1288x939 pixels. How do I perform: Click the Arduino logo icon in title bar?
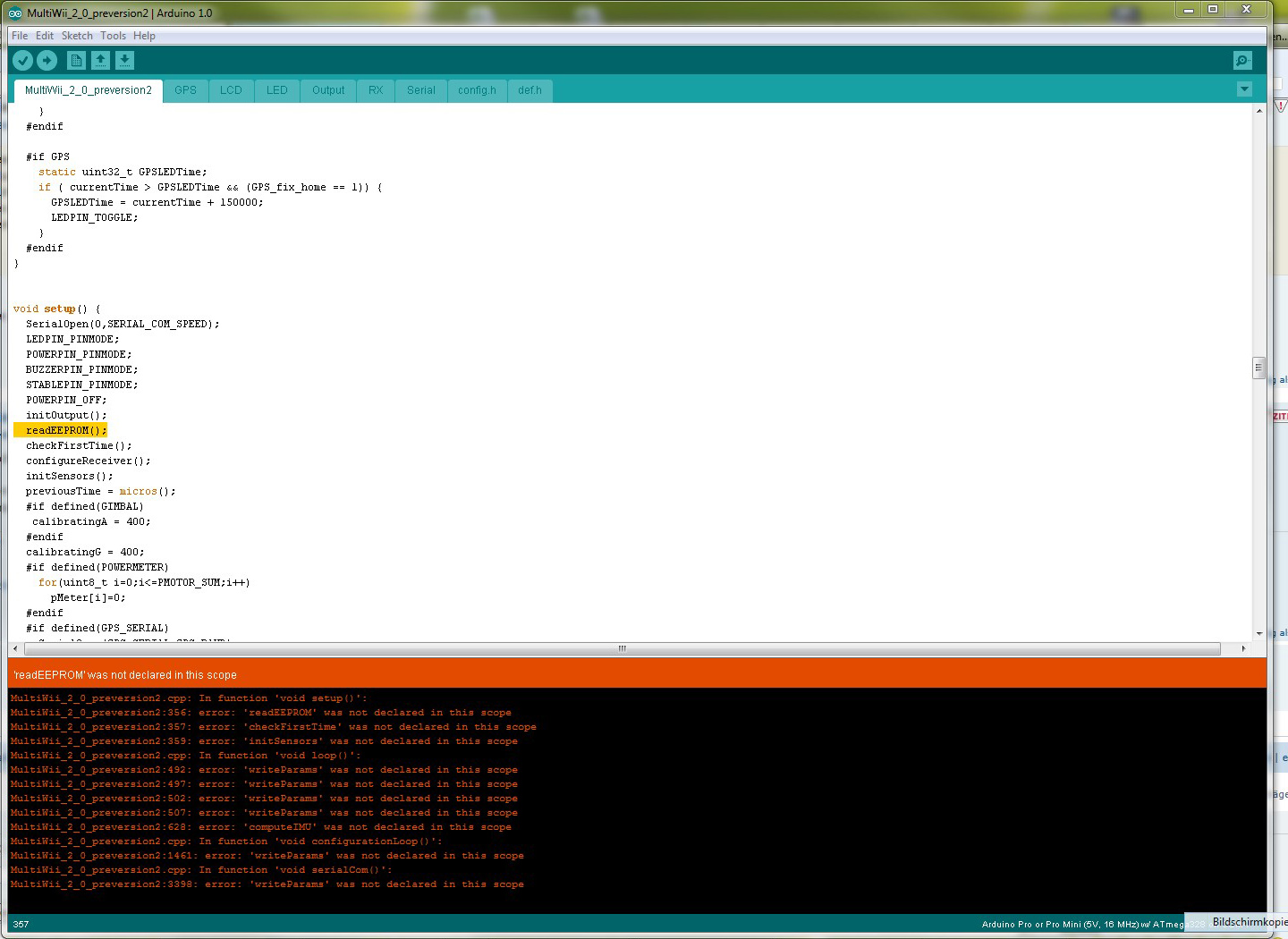(15, 13)
